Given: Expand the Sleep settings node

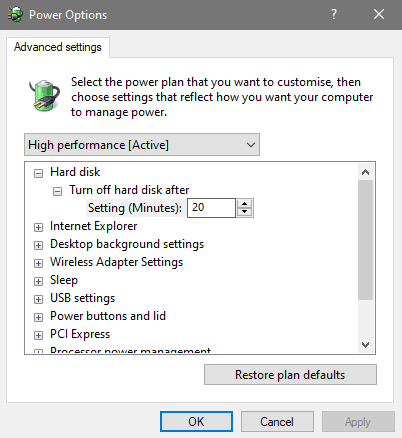Looking at the screenshot, I should [39, 281].
